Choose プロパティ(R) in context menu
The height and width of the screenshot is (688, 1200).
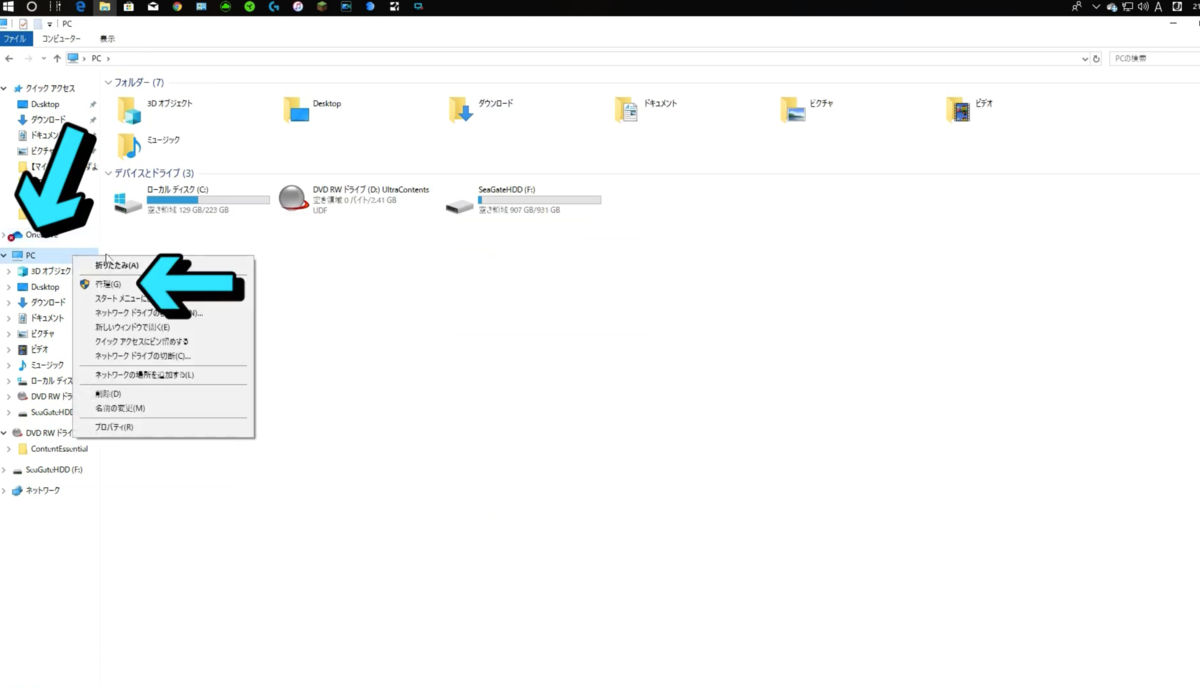[x=164, y=427]
